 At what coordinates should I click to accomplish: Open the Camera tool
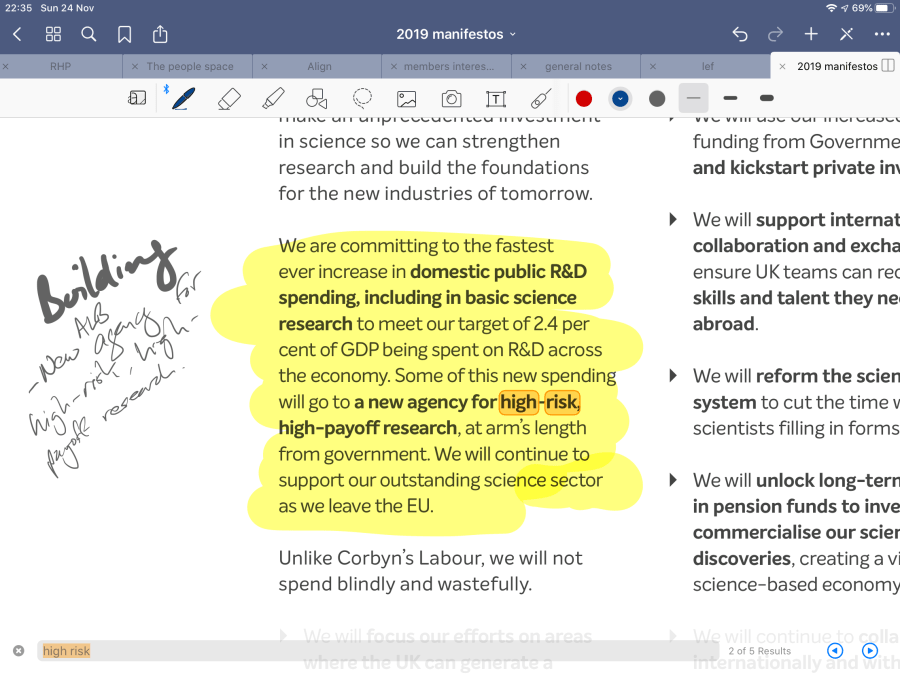[x=451, y=99]
